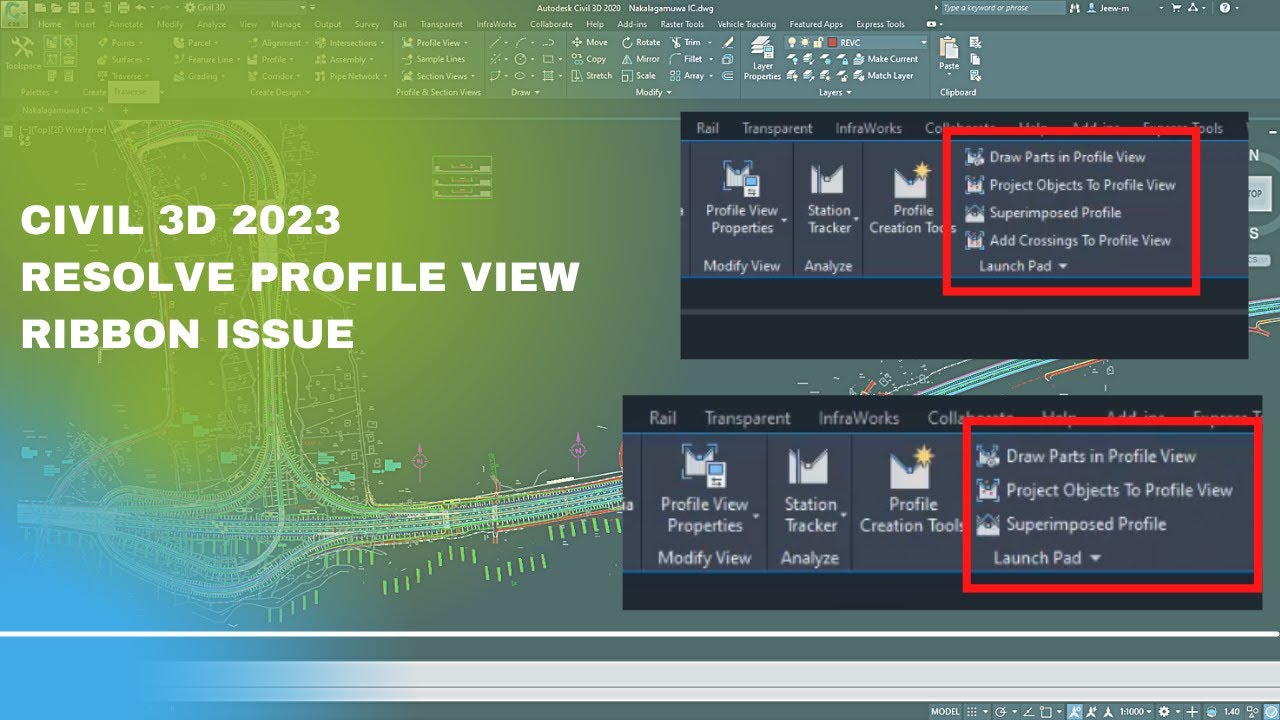This screenshot has height=720, width=1280.
Task: Click the Application menu C3D logo
Action: point(14,14)
